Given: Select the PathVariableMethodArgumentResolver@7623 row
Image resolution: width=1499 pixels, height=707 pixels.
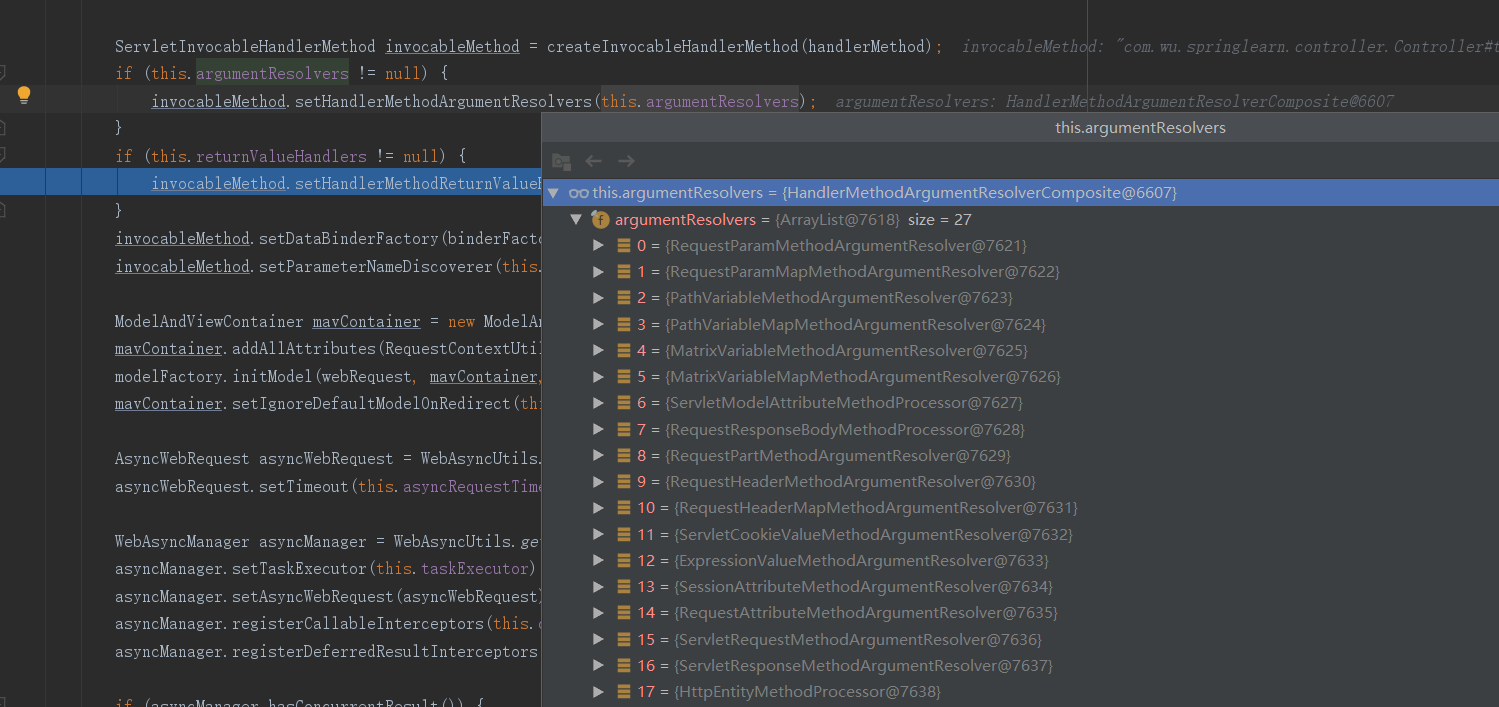Looking at the screenshot, I should [1021, 298].
